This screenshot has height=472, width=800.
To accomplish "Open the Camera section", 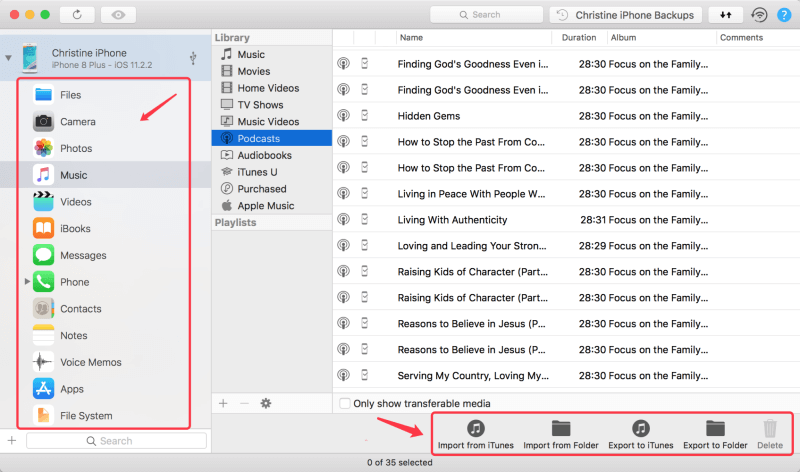I will 105,121.
